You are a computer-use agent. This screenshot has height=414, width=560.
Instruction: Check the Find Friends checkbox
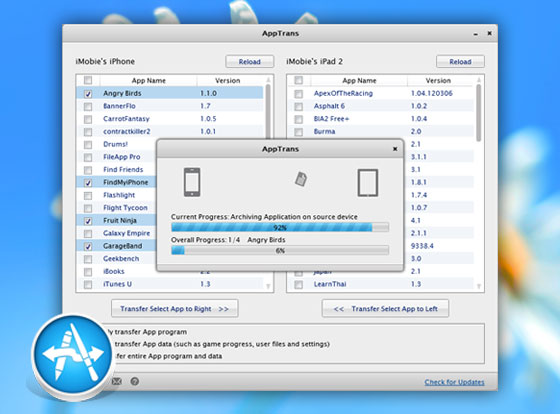click(88, 170)
